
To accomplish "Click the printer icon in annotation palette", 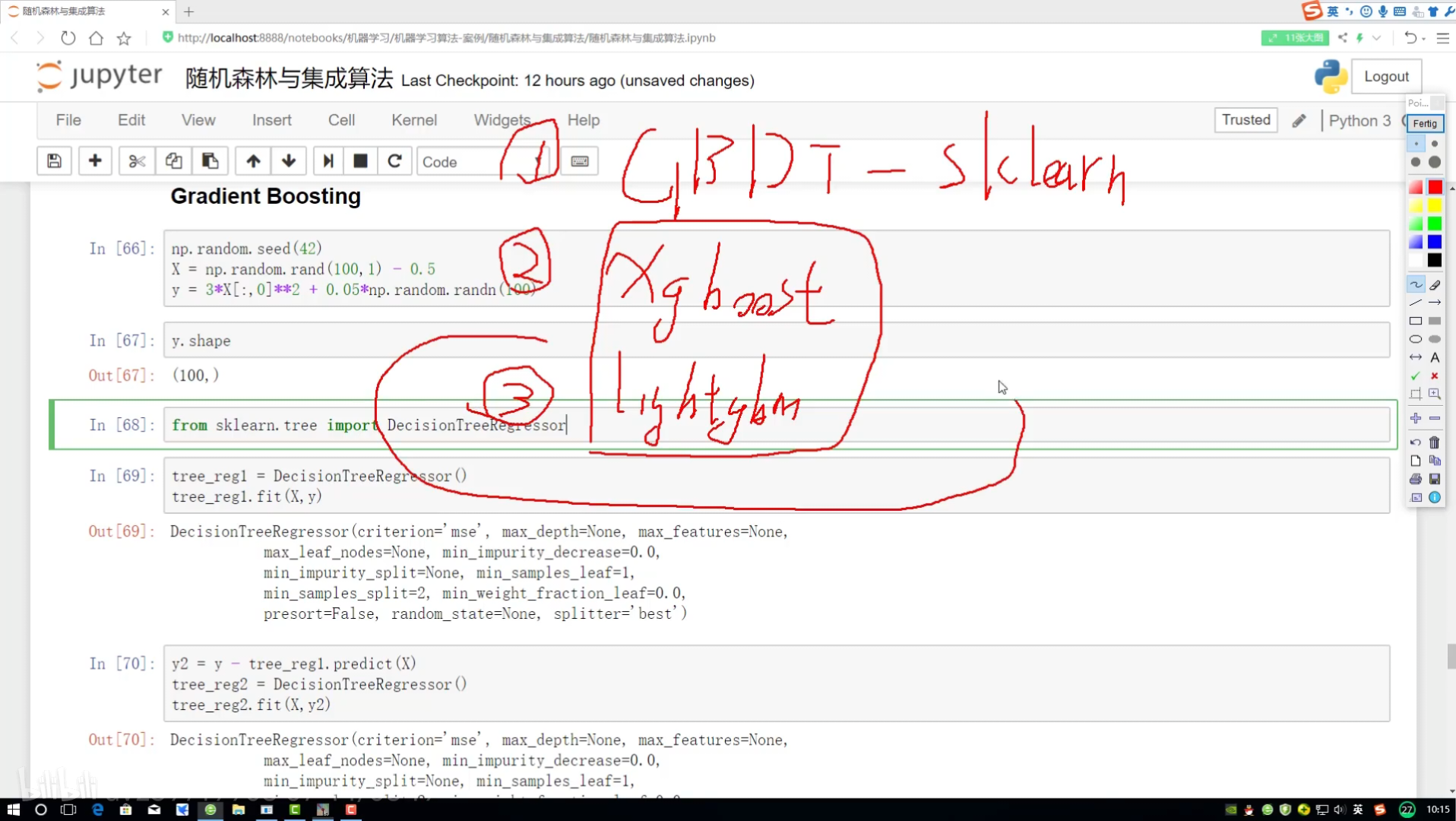I will click(x=1416, y=479).
